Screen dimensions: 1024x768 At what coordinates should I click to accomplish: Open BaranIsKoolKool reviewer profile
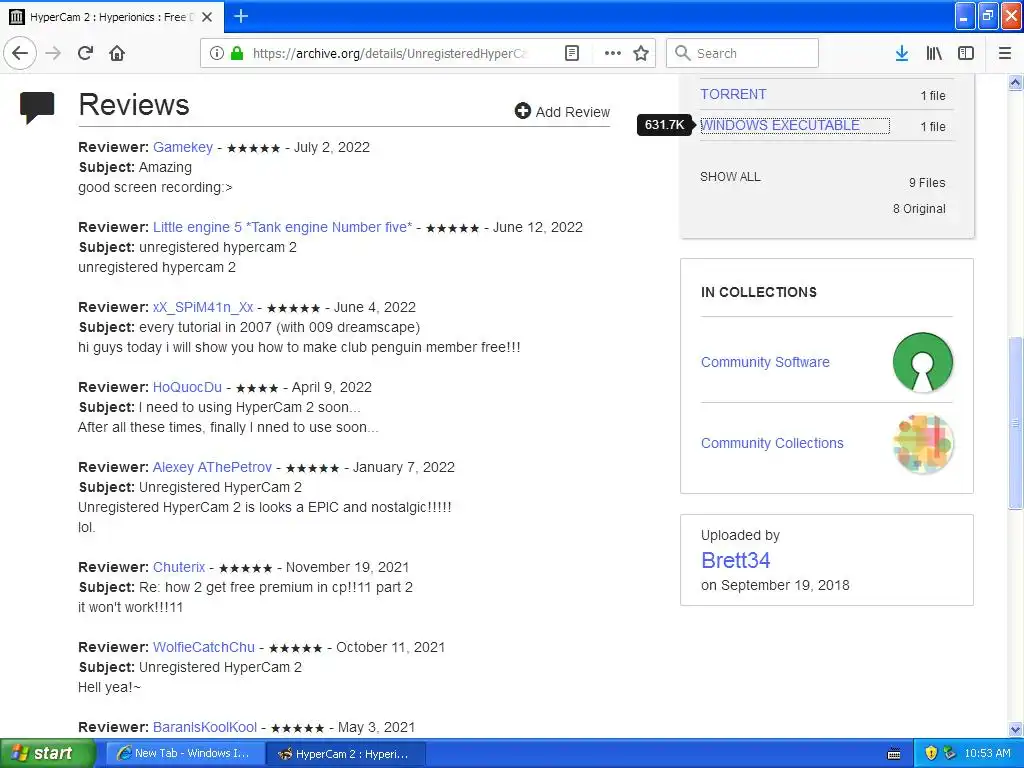205,727
